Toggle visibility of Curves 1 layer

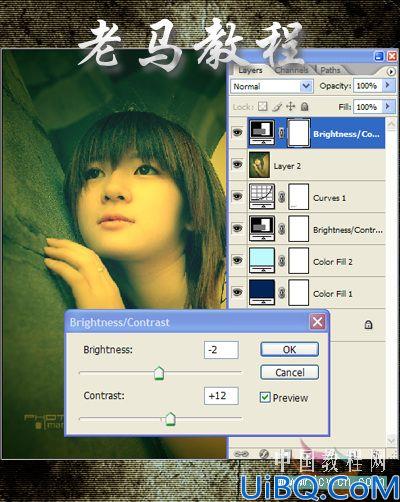tap(237, 196)
